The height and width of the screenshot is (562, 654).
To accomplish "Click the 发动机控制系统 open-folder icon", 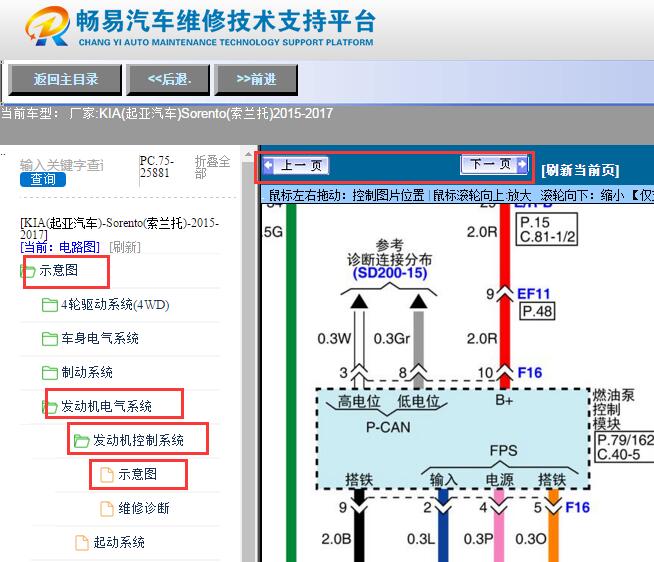I will tap(81, 440).
